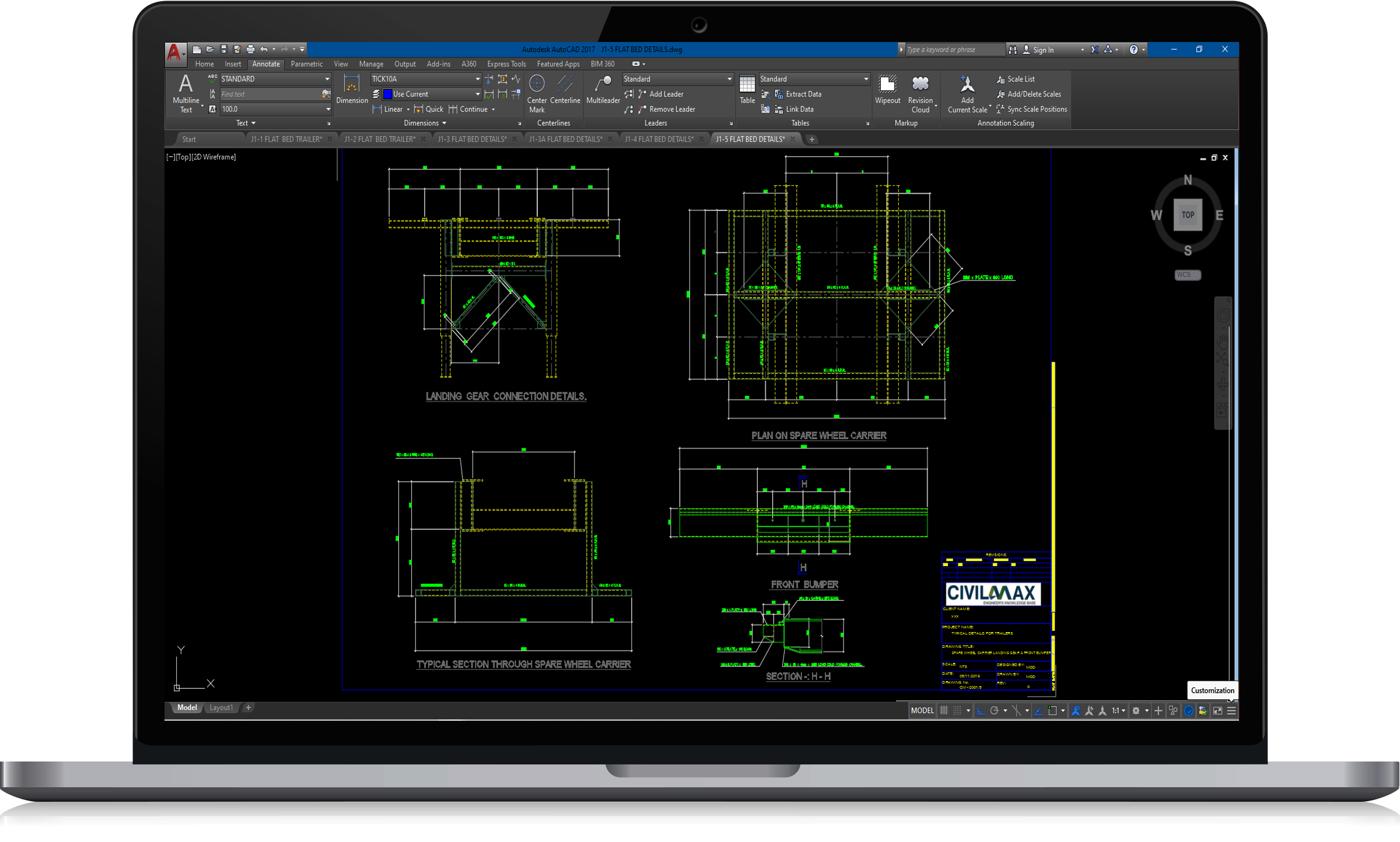
Task: Open Workspace Switching gear in status bar
Action: point(1136,710)
